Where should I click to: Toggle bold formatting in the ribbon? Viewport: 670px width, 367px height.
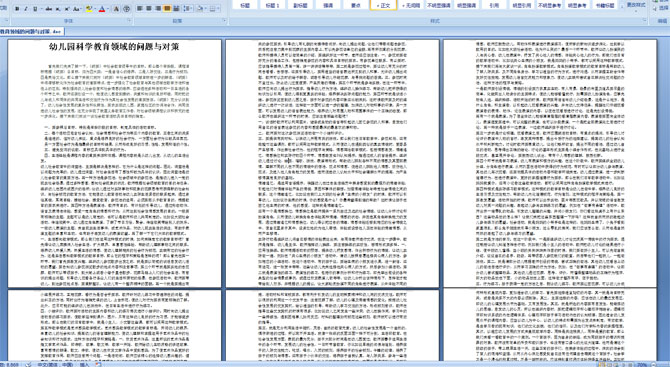(17, 9)
